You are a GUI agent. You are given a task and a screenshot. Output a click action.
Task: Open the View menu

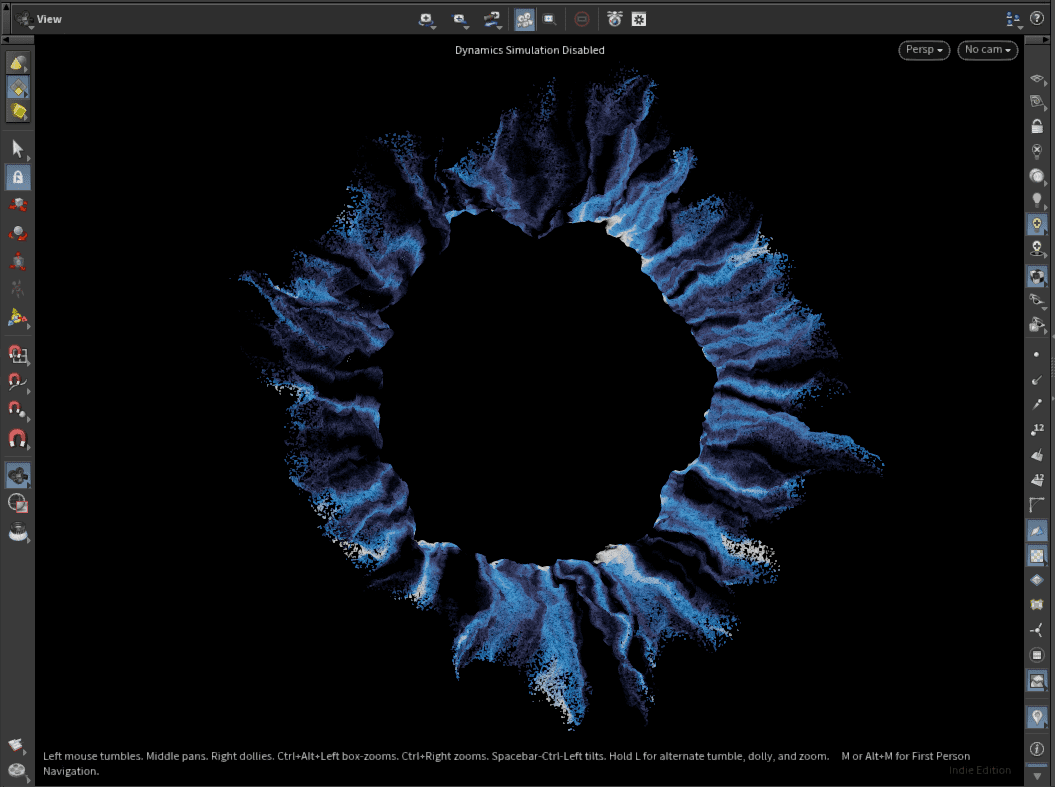(47, 18)
